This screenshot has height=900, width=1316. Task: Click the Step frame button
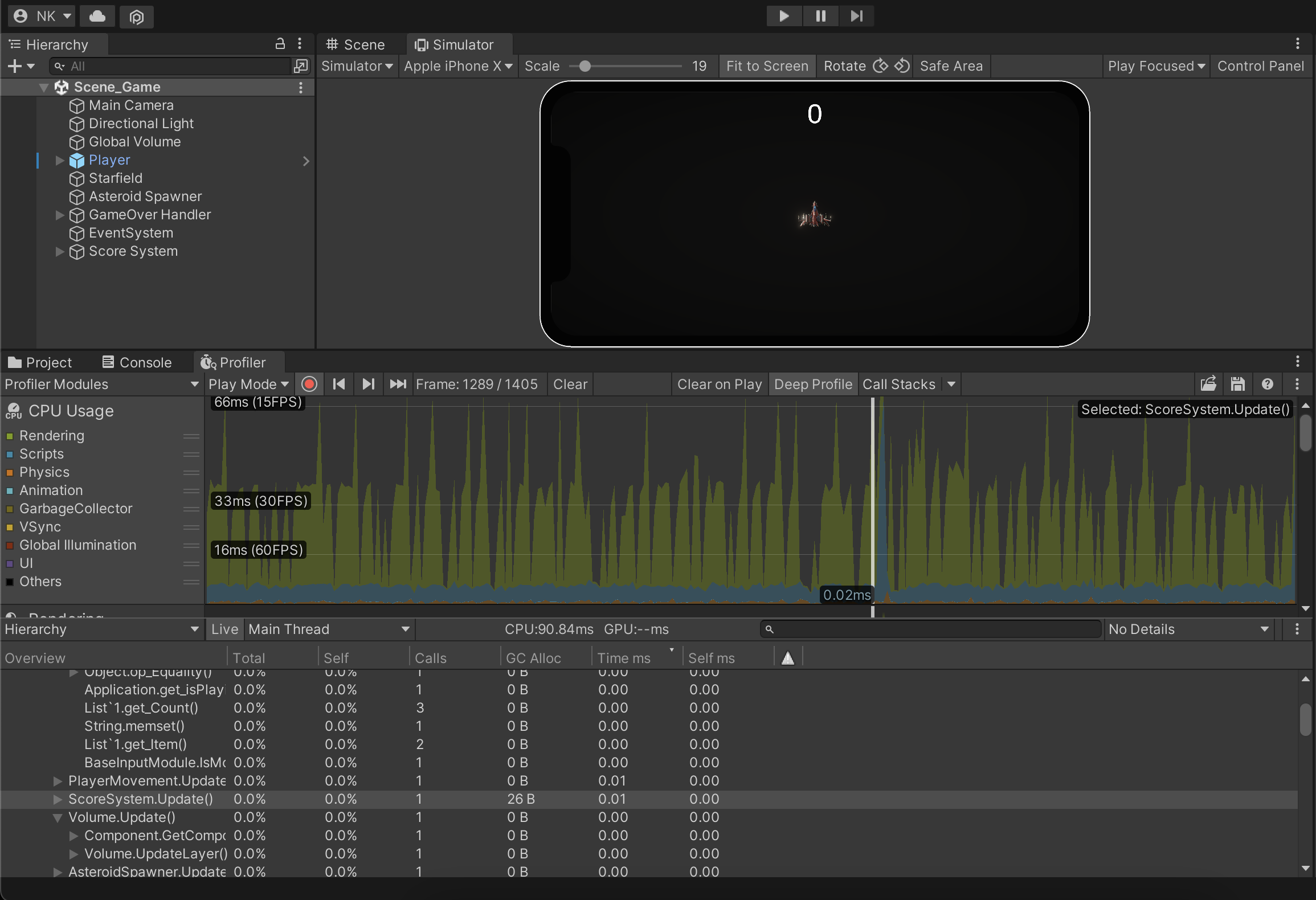coord(856,16)
